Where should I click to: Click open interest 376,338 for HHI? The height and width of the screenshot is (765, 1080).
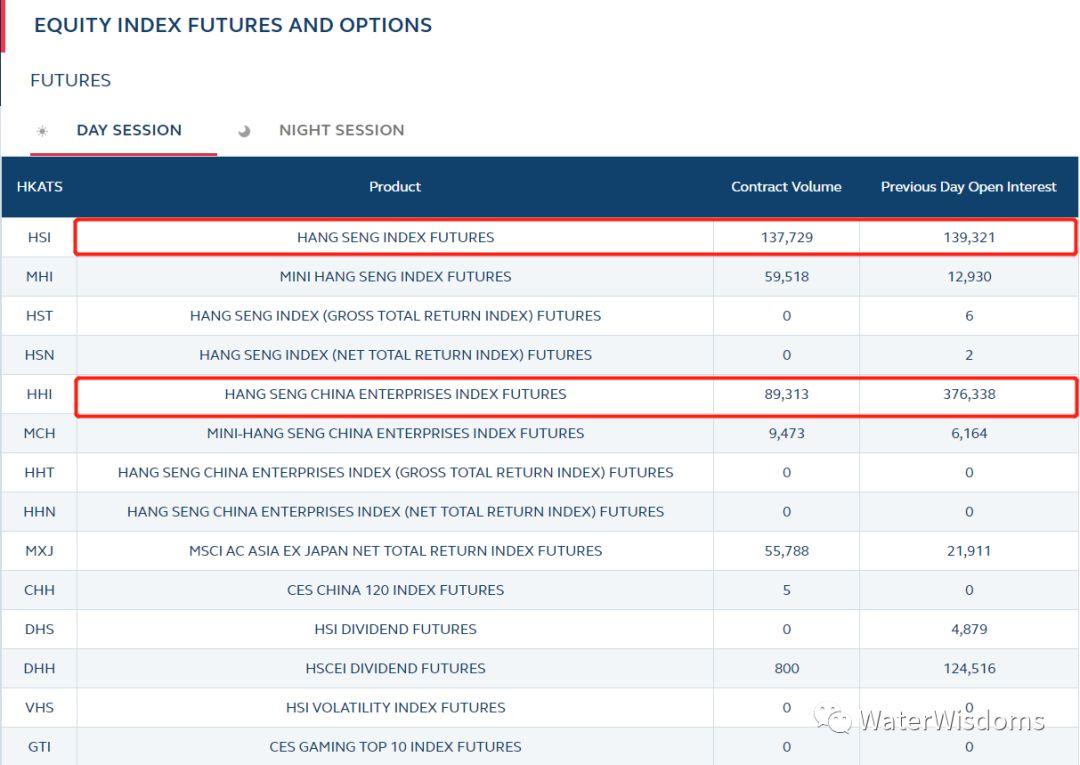(969, 395)
